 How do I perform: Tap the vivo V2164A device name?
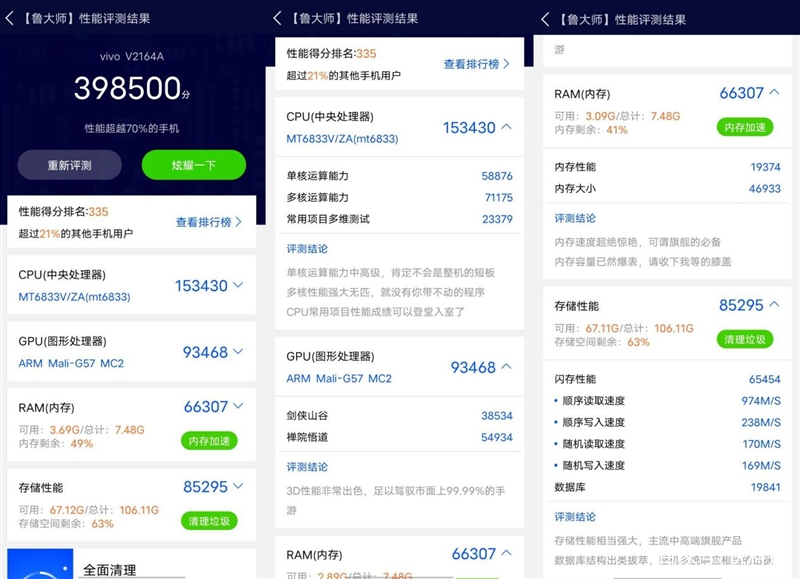pyautogui.click(x=132, y=57)
